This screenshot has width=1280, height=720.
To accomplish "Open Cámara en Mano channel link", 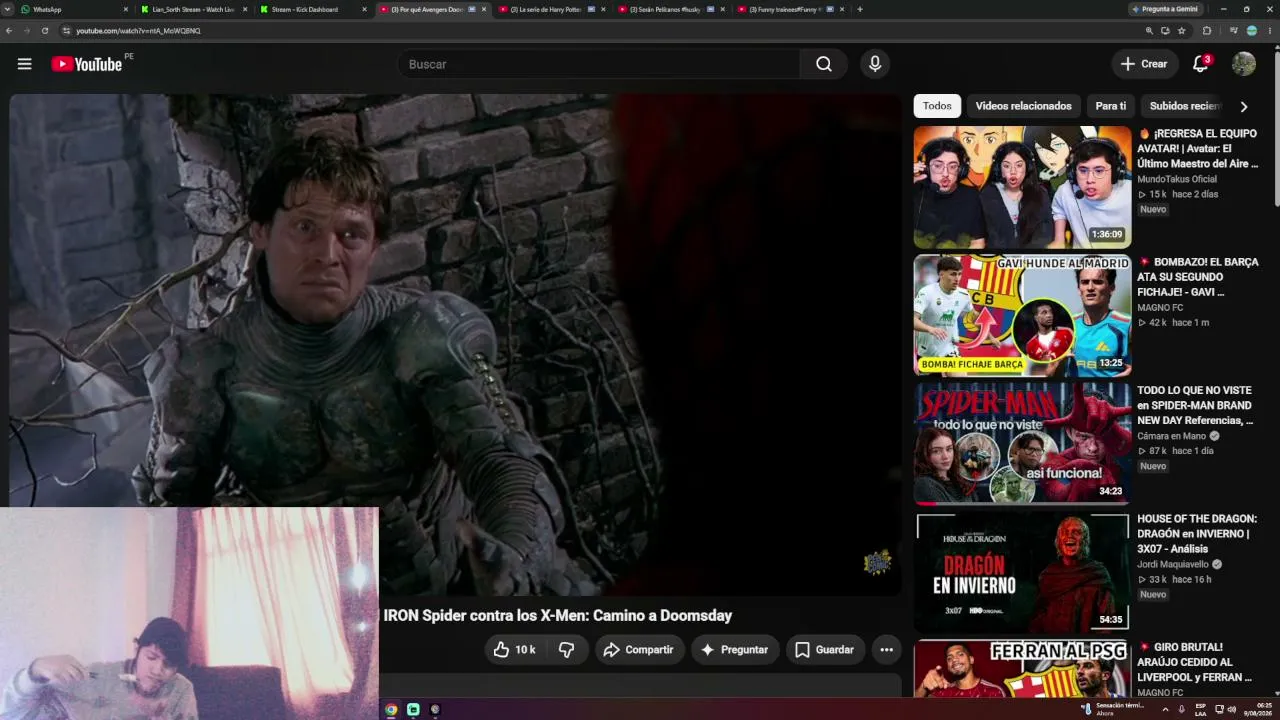I will 1172,436.
